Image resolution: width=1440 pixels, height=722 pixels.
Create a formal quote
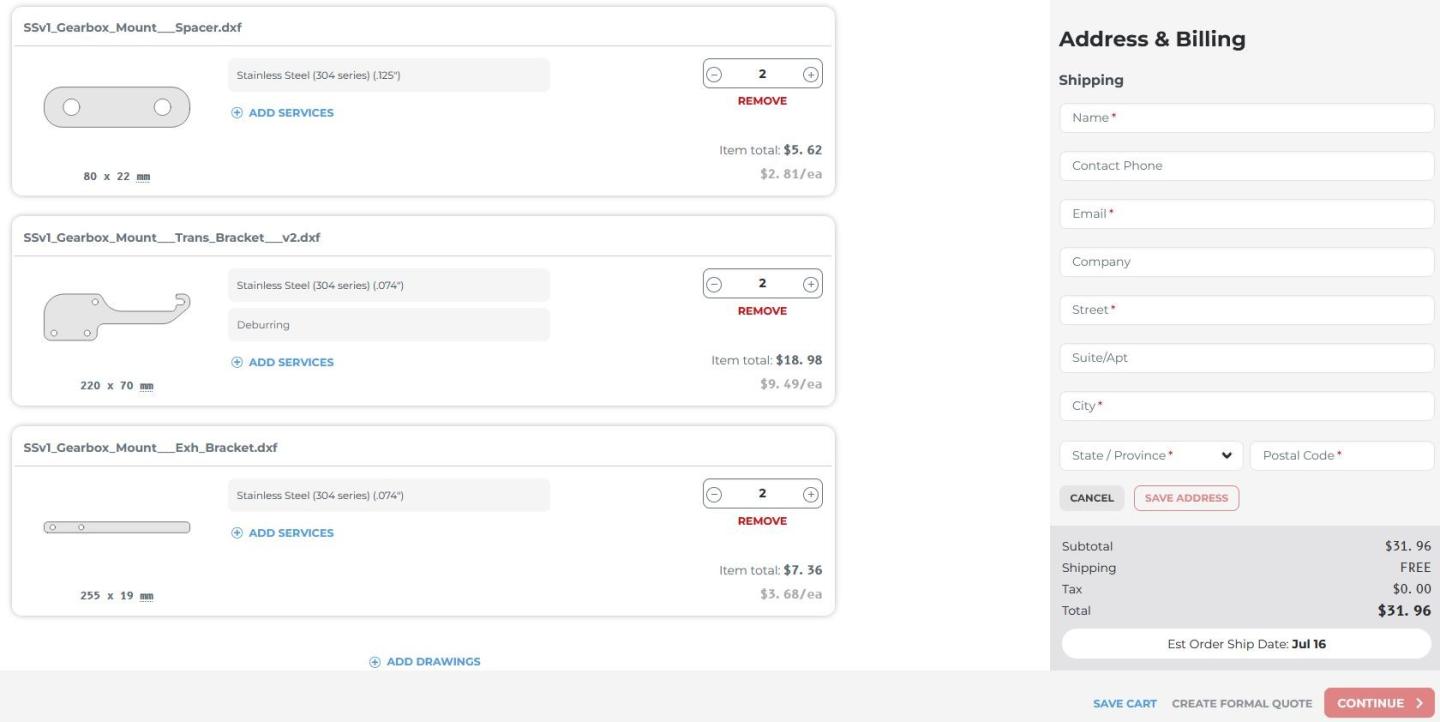pyautogui.click(x=1242, y=704)
